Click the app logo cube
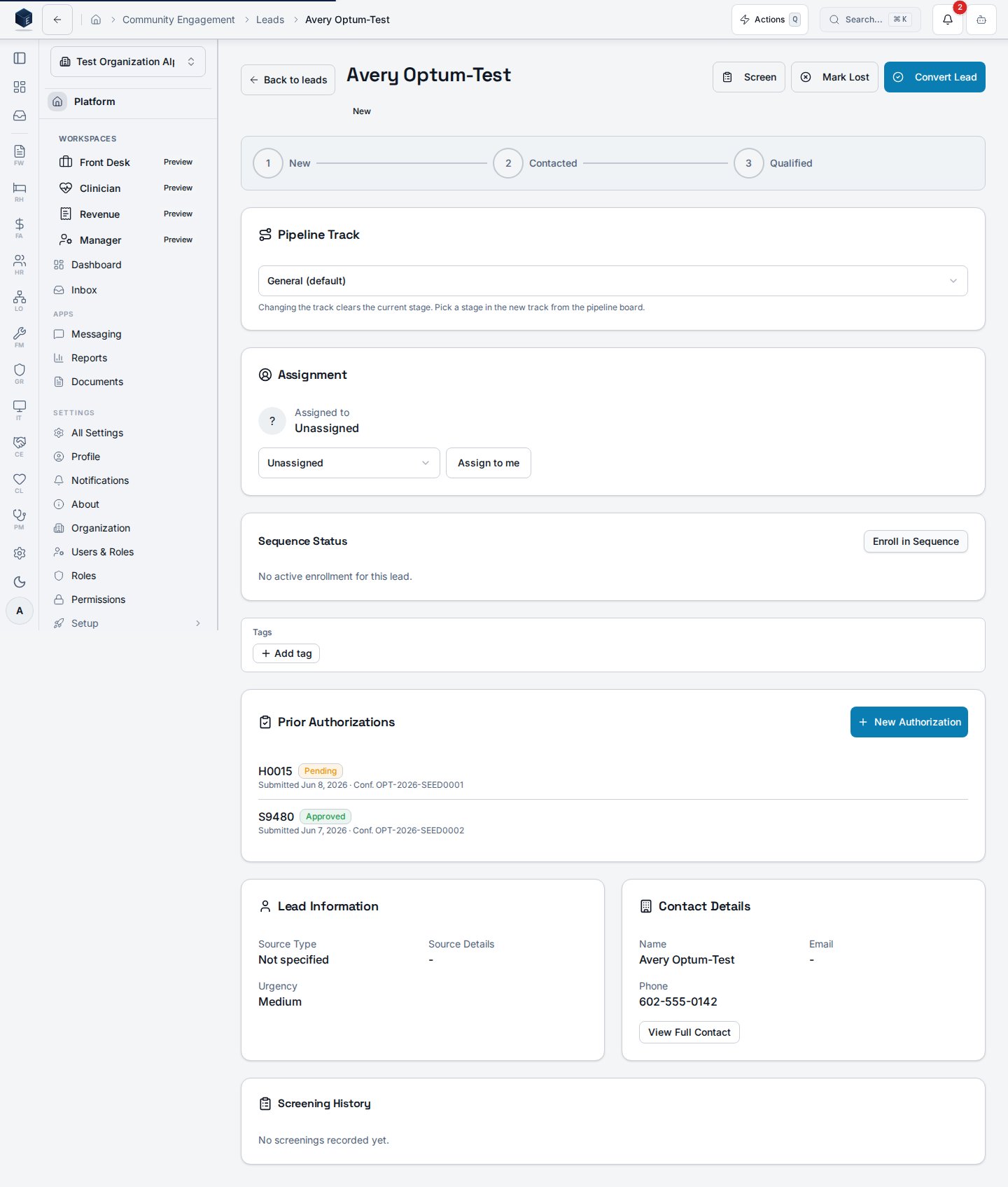Image resolution: width=1008 pixels, height=1187 pixels. pyautogui.click(x=23, y=19)
